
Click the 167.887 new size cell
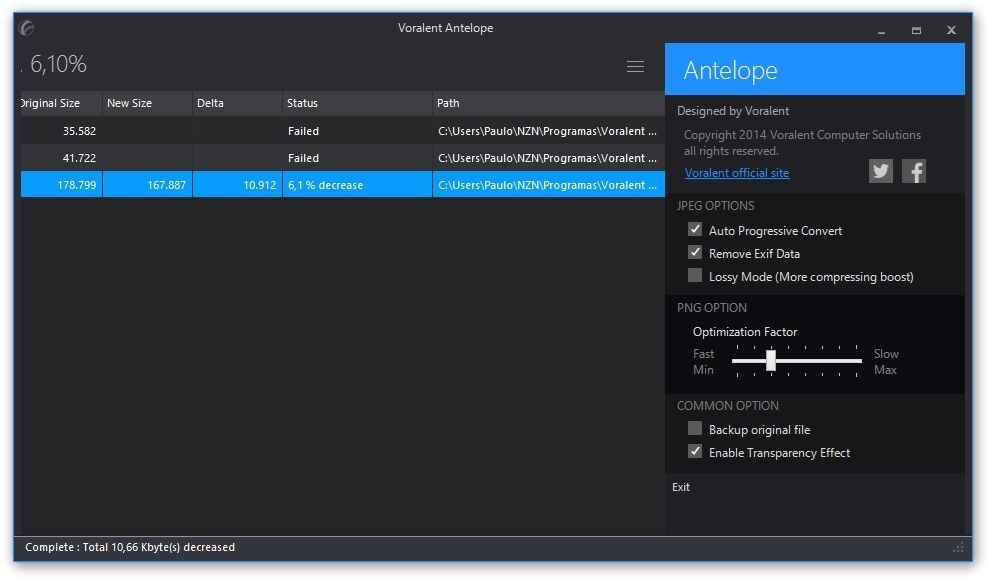pos(147,184)
